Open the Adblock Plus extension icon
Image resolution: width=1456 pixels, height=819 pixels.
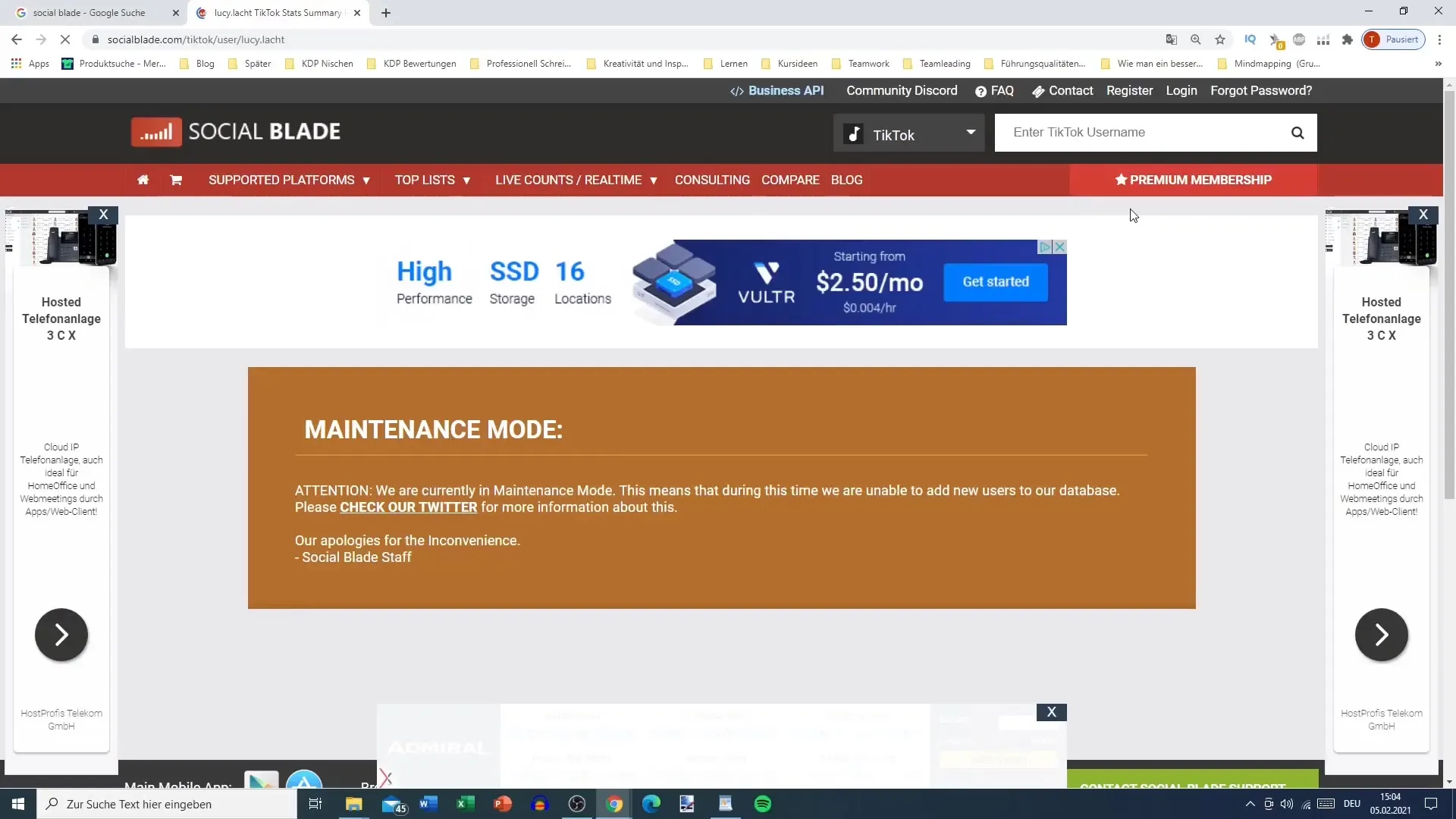[1299, 39]
